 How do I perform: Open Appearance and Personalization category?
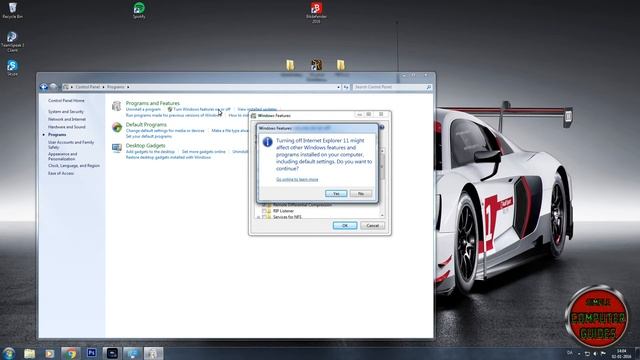pyautogui.click(x=62, y=156)
